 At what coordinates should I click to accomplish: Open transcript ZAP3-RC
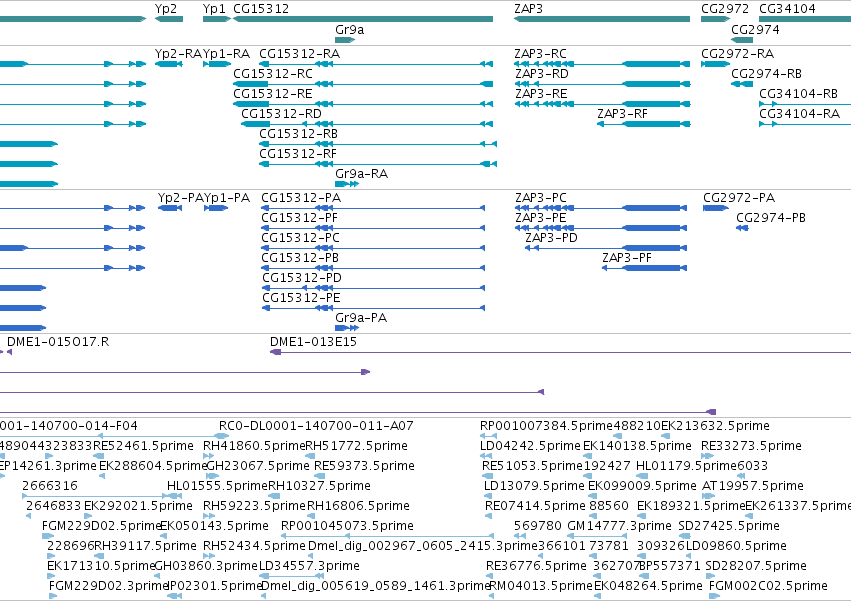point(541,54)
